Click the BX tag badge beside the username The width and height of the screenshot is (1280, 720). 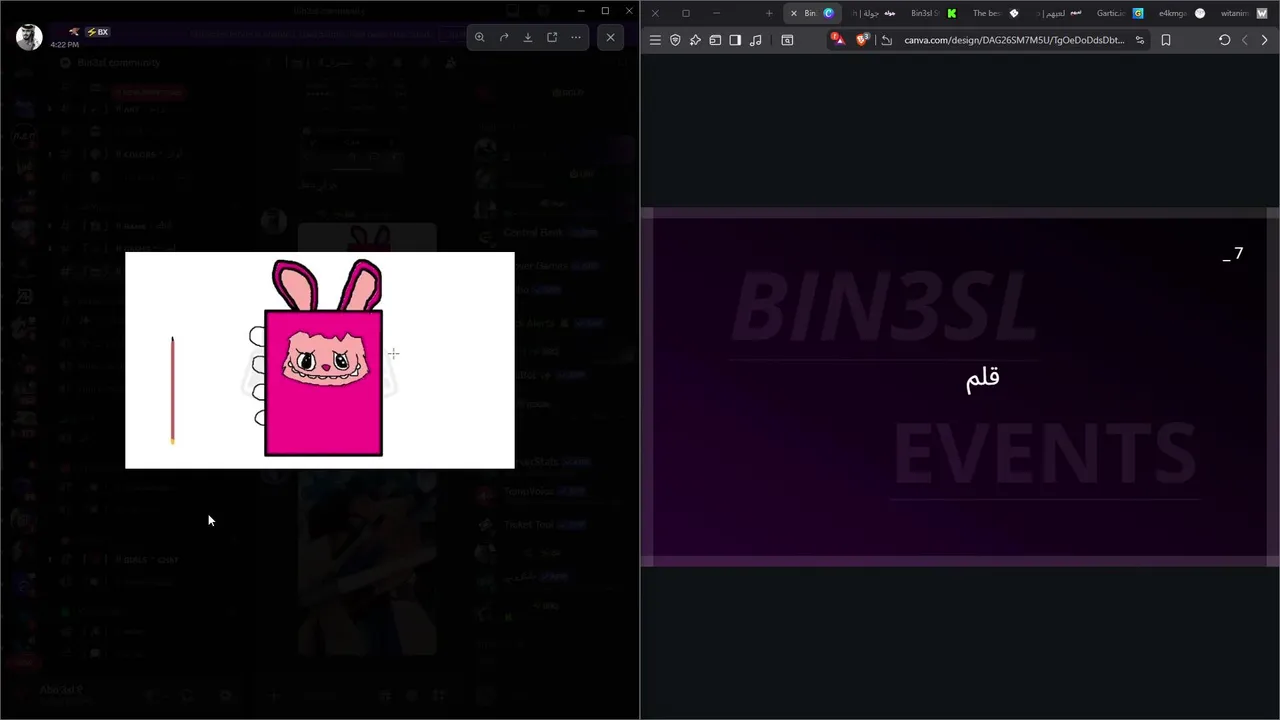coord(97,32)
